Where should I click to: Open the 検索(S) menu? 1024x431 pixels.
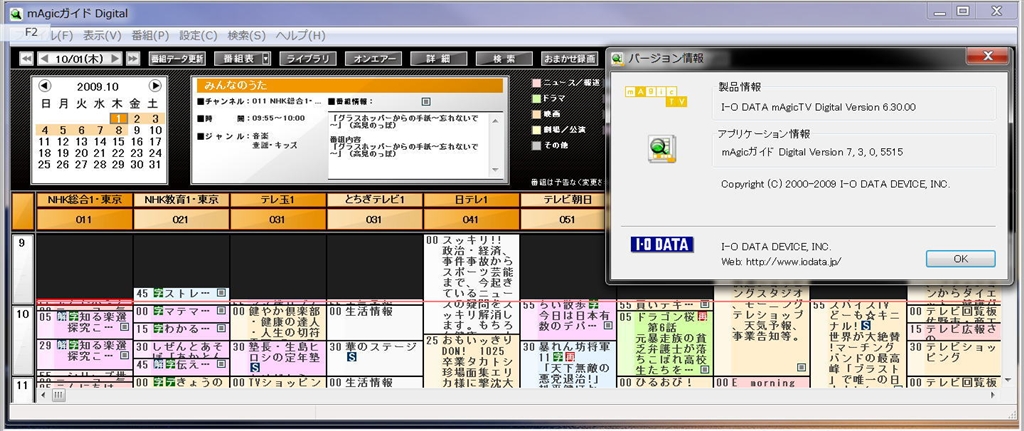click(x=246, y=35)
